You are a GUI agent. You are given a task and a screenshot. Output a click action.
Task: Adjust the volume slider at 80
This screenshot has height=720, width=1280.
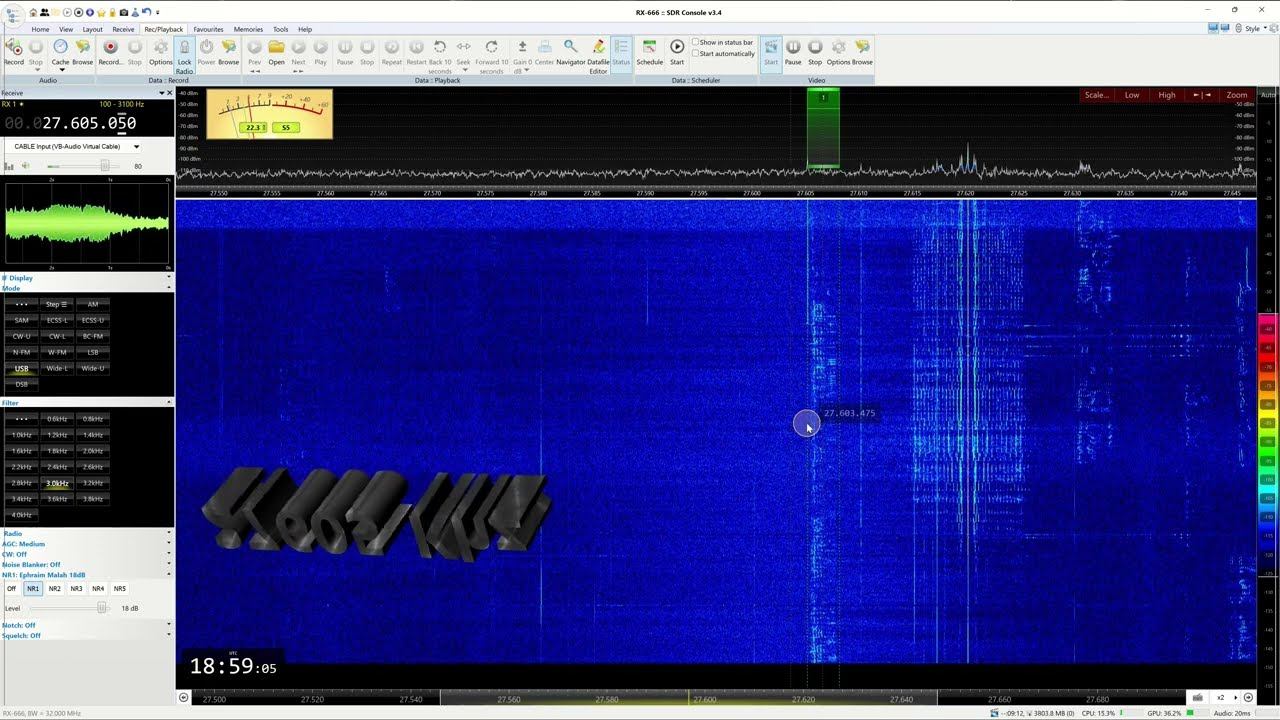pos(104,166)
